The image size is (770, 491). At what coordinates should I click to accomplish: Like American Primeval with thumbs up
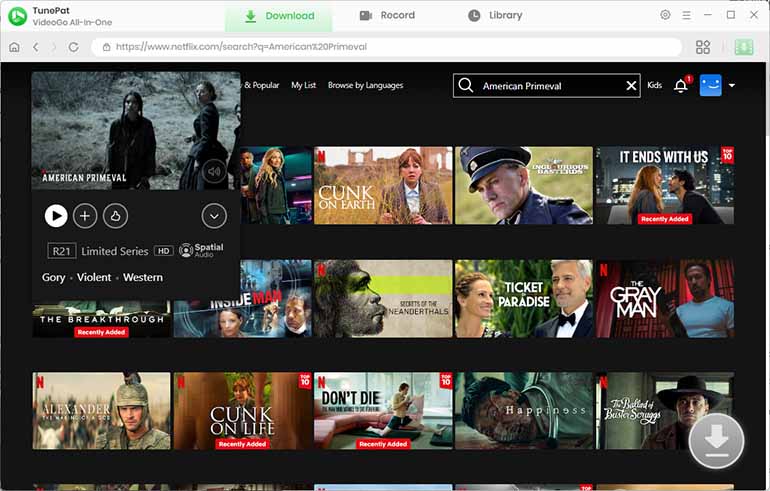(115, 215)
